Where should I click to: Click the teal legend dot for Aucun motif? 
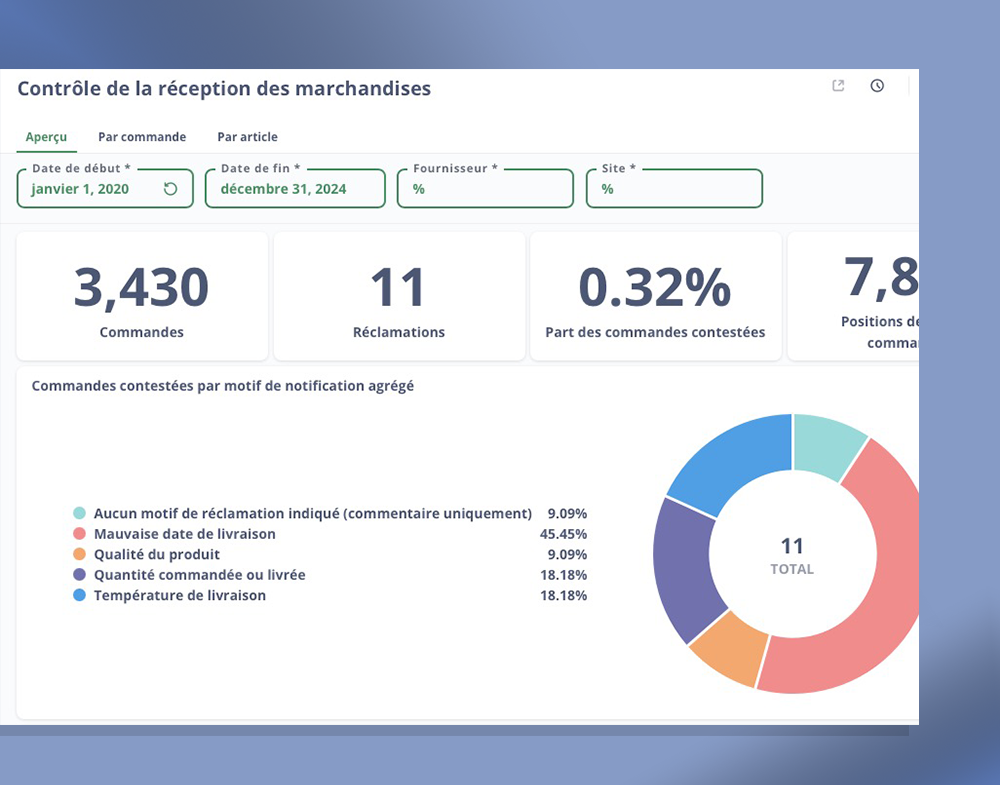coord(79,513)
